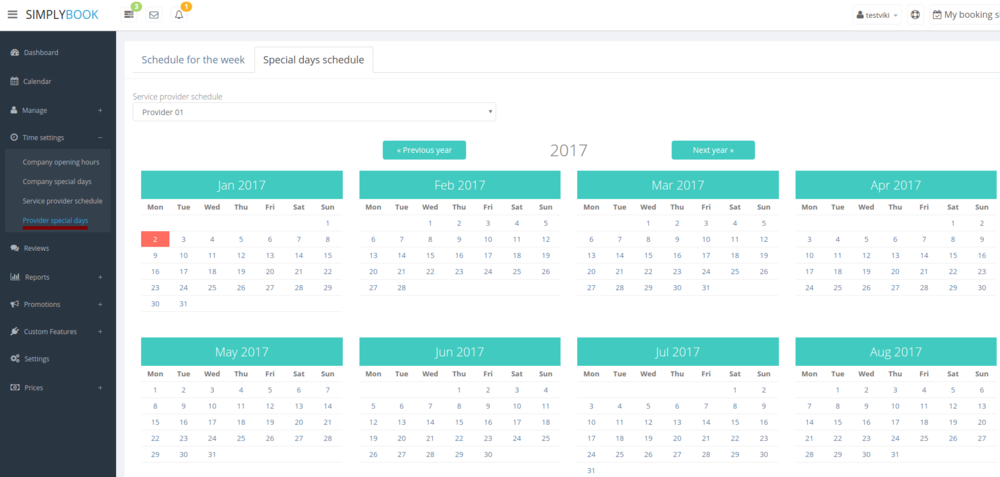1000x477 pixels.
Task: Switch to Schedule for the week tab
Action: 193,60
